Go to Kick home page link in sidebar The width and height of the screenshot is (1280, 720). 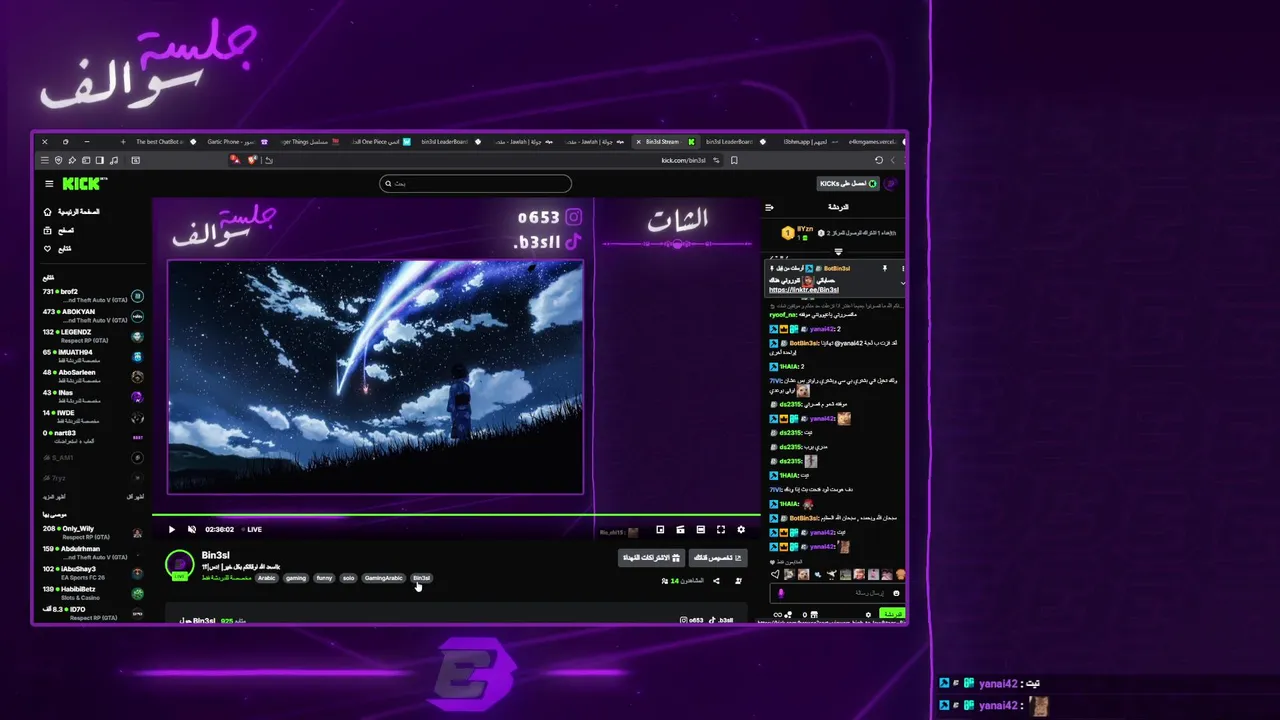tap(73, 212)
